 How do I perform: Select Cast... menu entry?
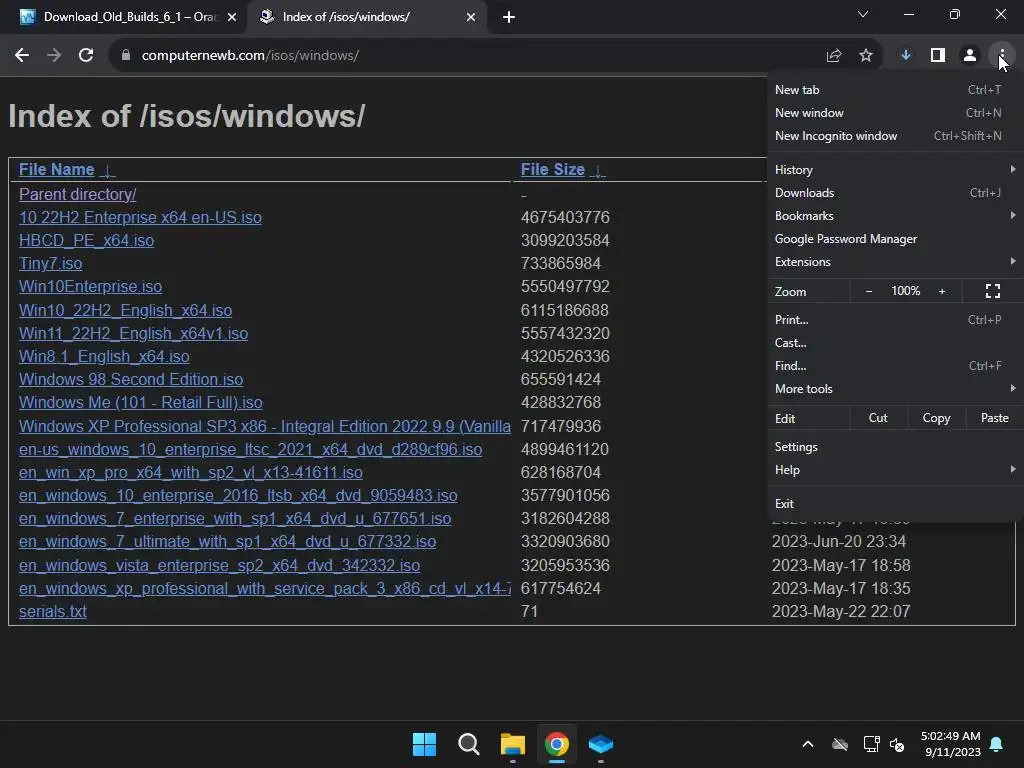pos(895,343)
